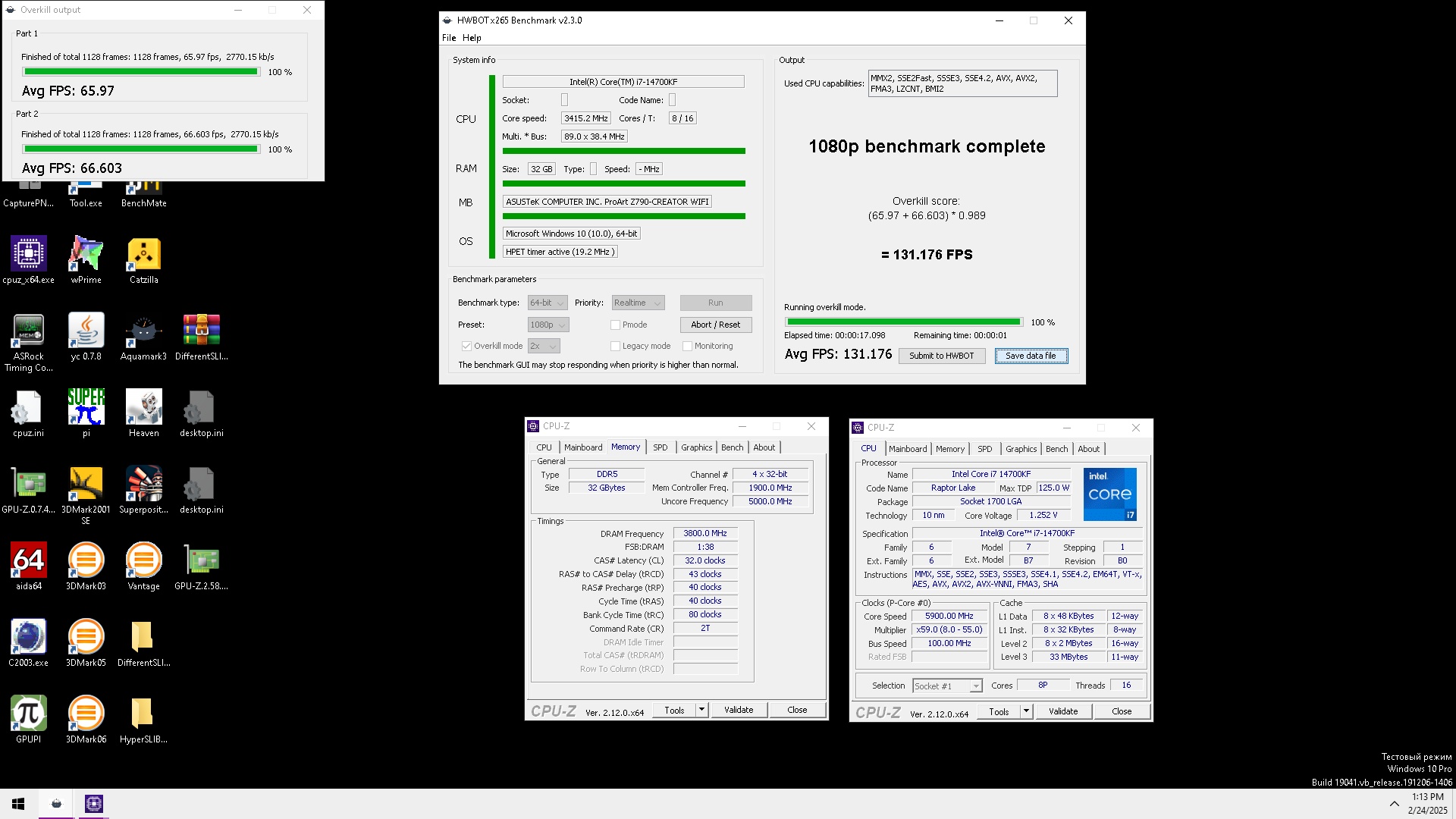Open Bench tab in right CPU-Z
1456x819 pixels.
(1056, 449)
